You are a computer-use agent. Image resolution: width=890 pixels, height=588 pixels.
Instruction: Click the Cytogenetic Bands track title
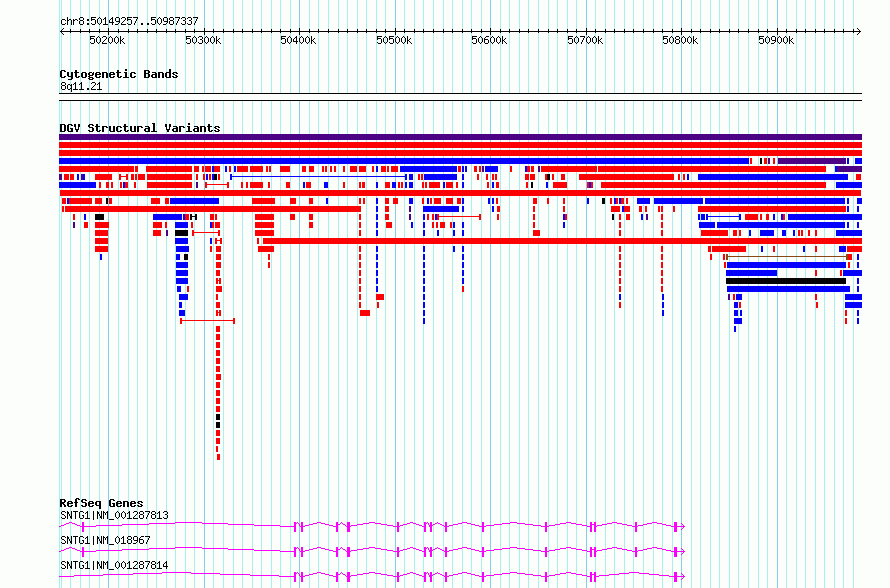119,74
